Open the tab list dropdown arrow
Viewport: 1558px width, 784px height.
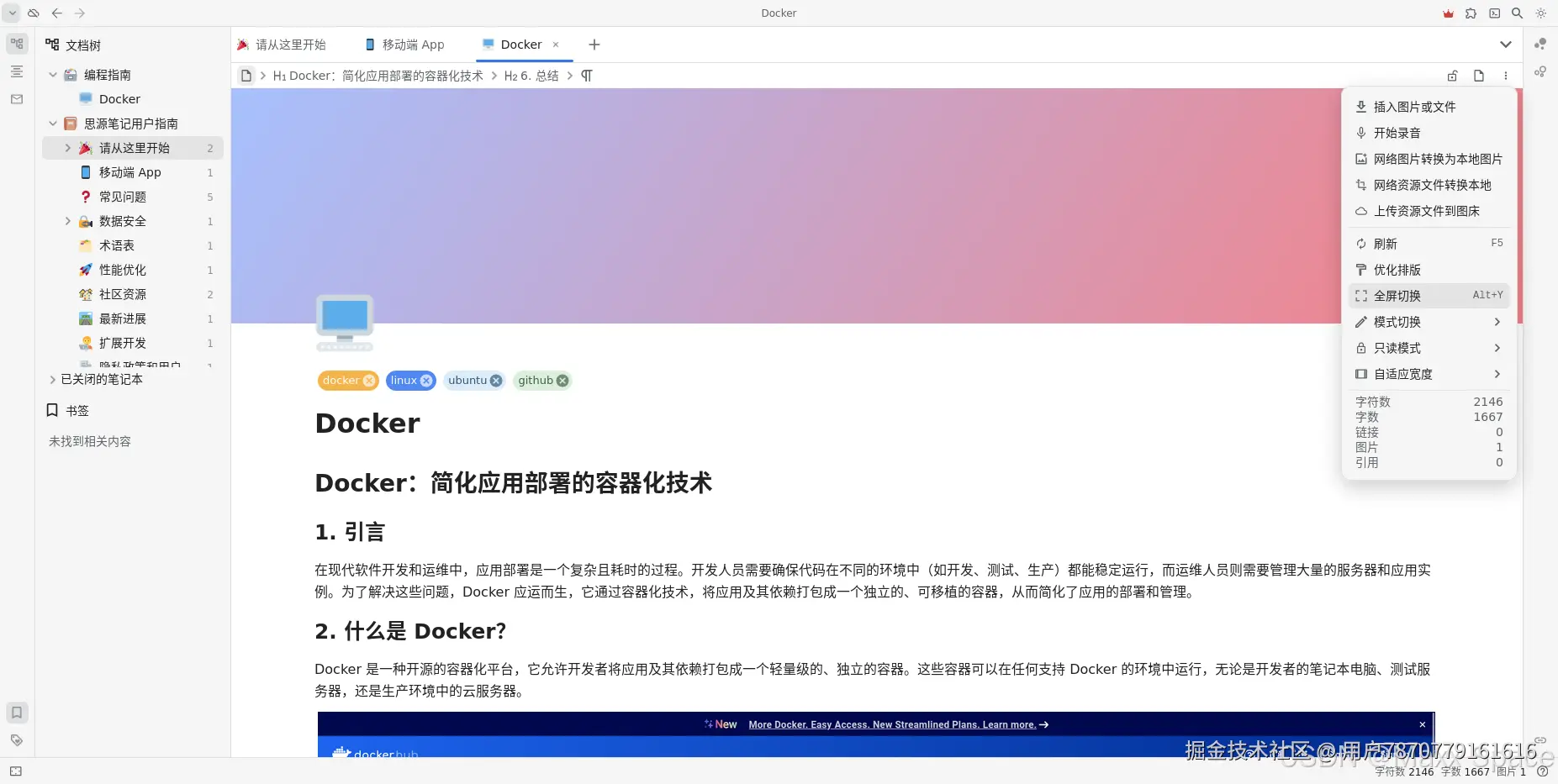[x=1506, y=45]
